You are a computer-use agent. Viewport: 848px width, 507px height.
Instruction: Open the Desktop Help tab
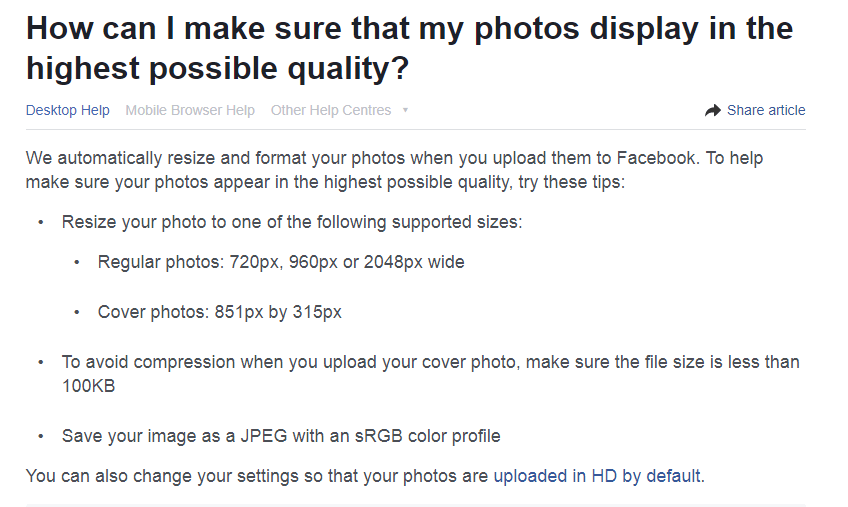[x=68, y=111]
